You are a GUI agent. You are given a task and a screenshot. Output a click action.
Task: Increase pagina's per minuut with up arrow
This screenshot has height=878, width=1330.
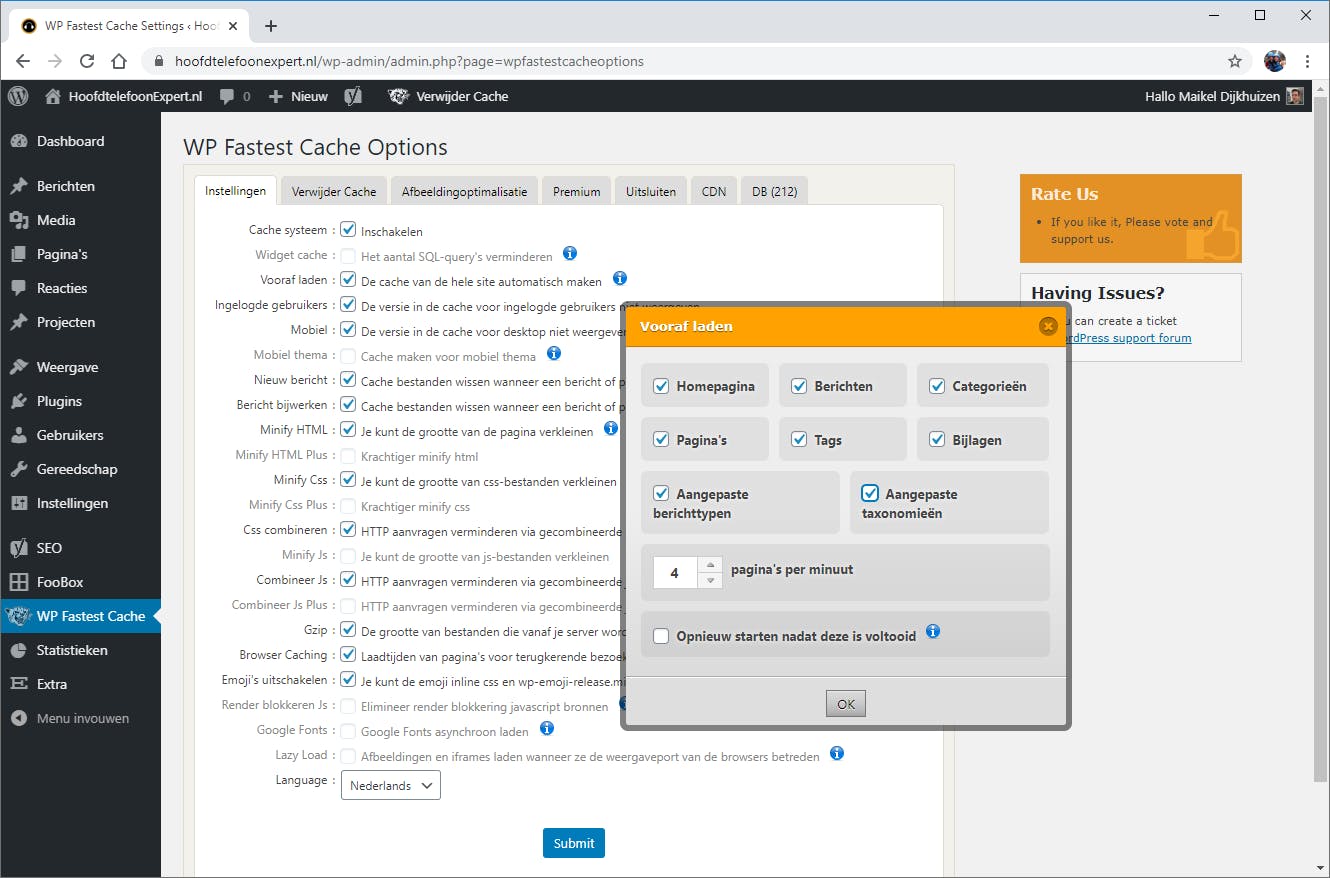click(x=710, y=565)
